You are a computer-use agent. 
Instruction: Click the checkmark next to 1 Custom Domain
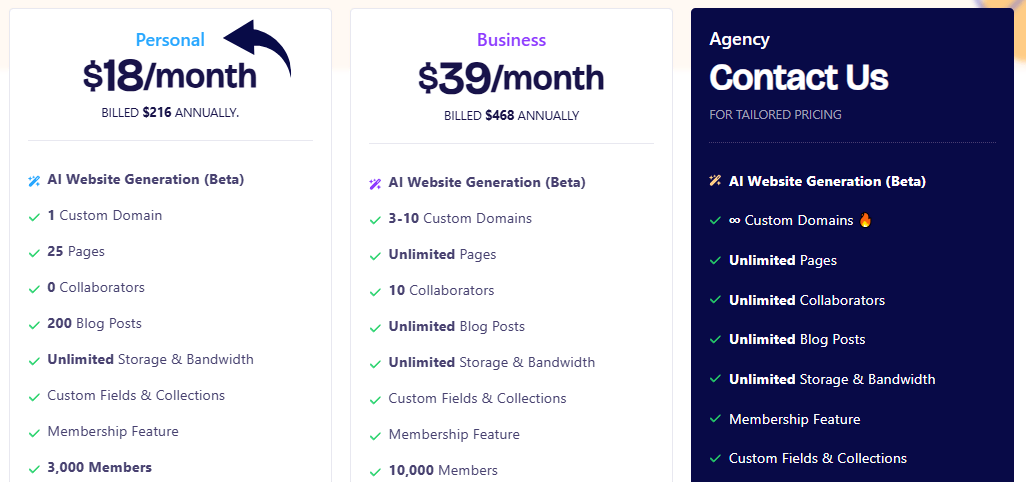34,216
